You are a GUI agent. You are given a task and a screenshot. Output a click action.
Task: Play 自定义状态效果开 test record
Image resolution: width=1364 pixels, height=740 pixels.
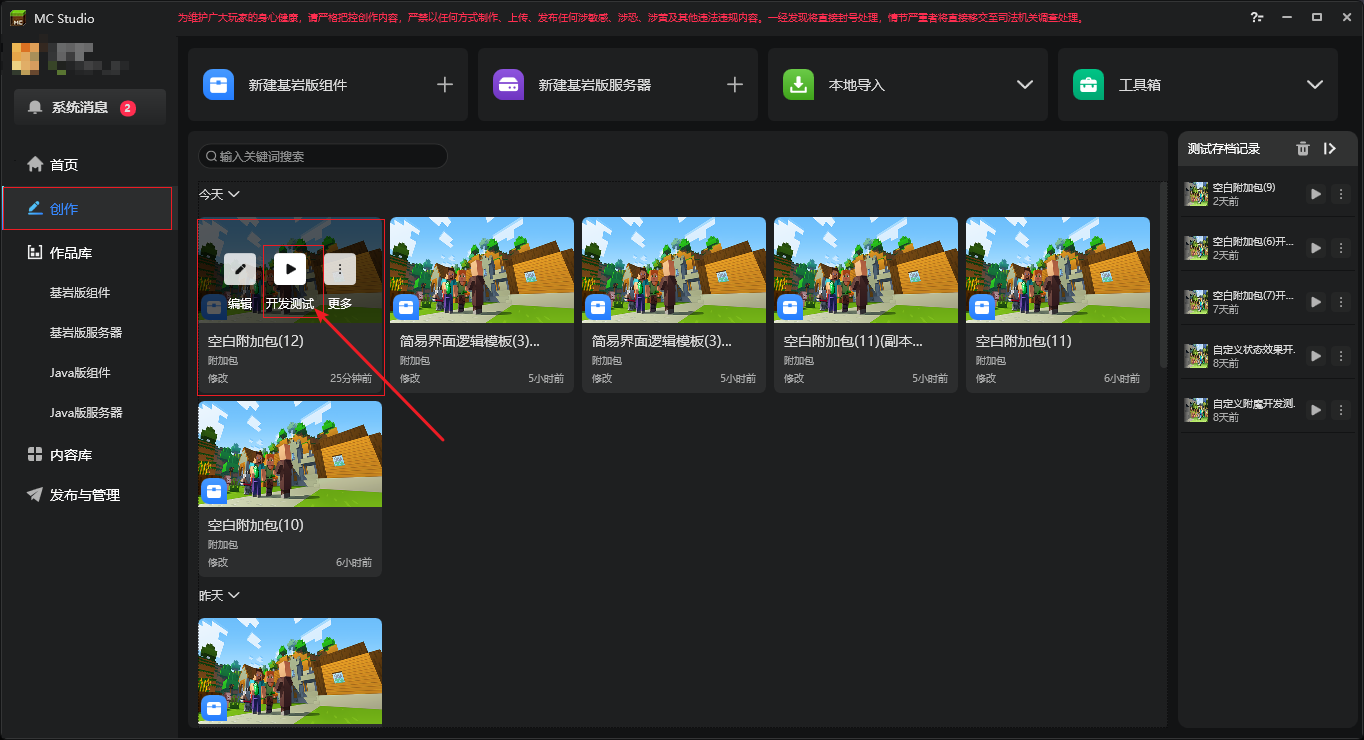click(1316, 356)
